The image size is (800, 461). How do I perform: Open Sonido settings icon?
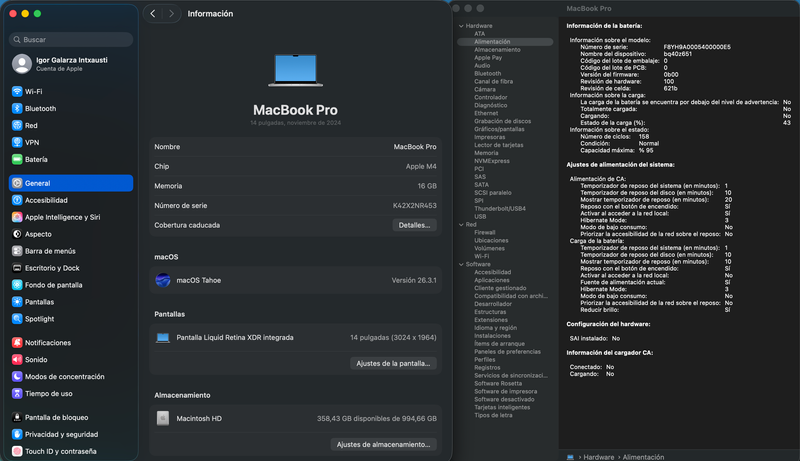(17, 360)
